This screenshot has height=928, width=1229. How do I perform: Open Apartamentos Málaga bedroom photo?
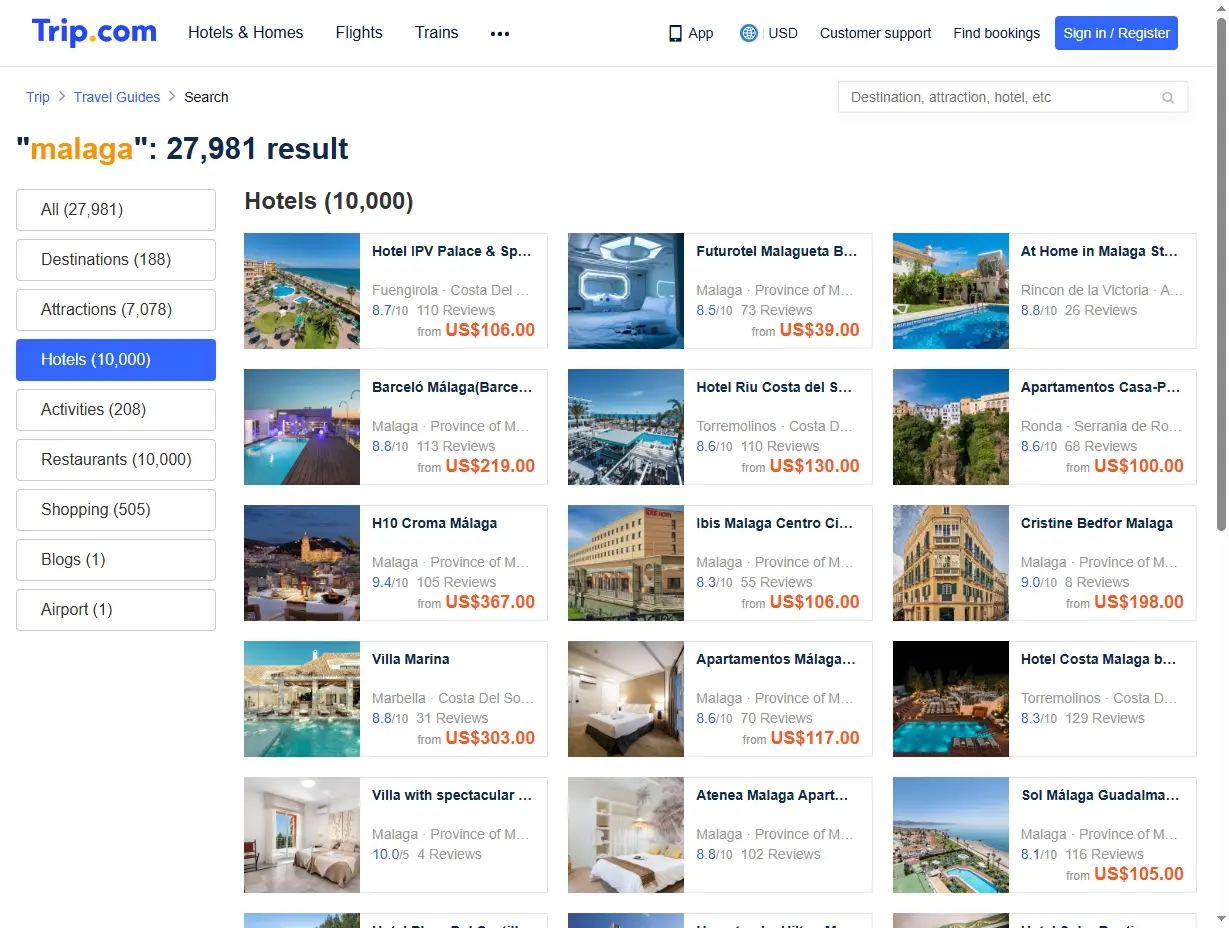626,699
